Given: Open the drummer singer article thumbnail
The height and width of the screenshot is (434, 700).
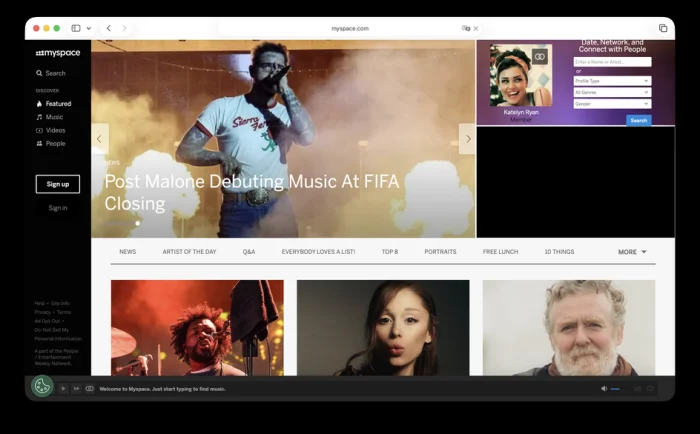Looking at the screenshot, I should pos(197,328).
